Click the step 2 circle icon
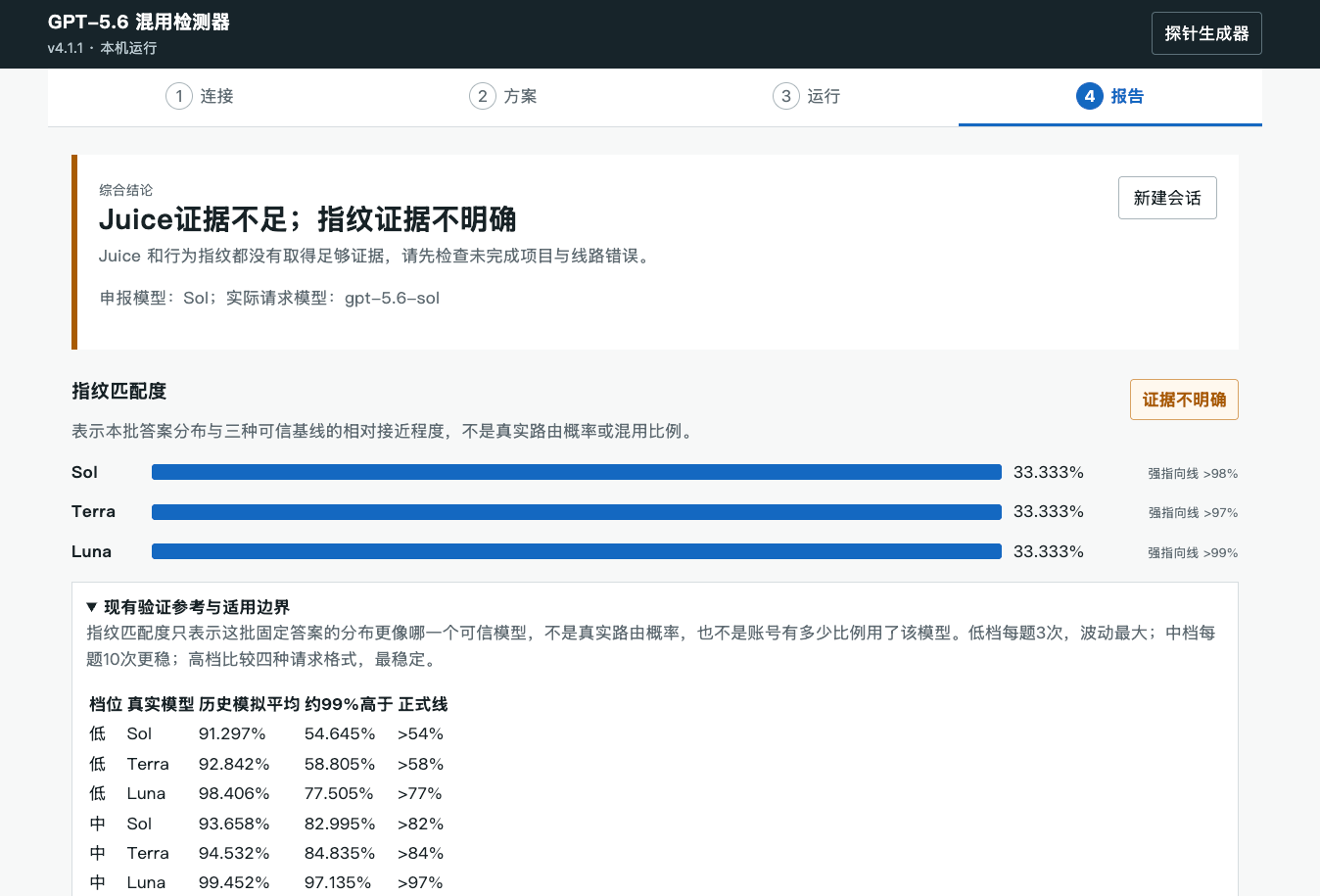The image size is (1320, 896). pos(483,96)
